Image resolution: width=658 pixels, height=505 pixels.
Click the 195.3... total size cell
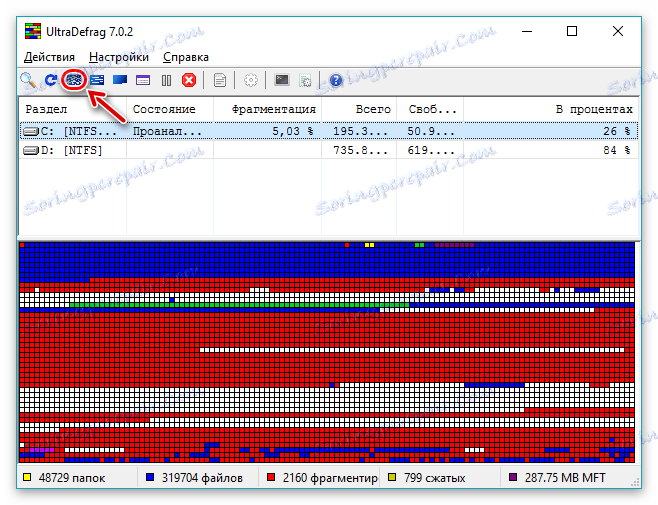click(360, 131)
